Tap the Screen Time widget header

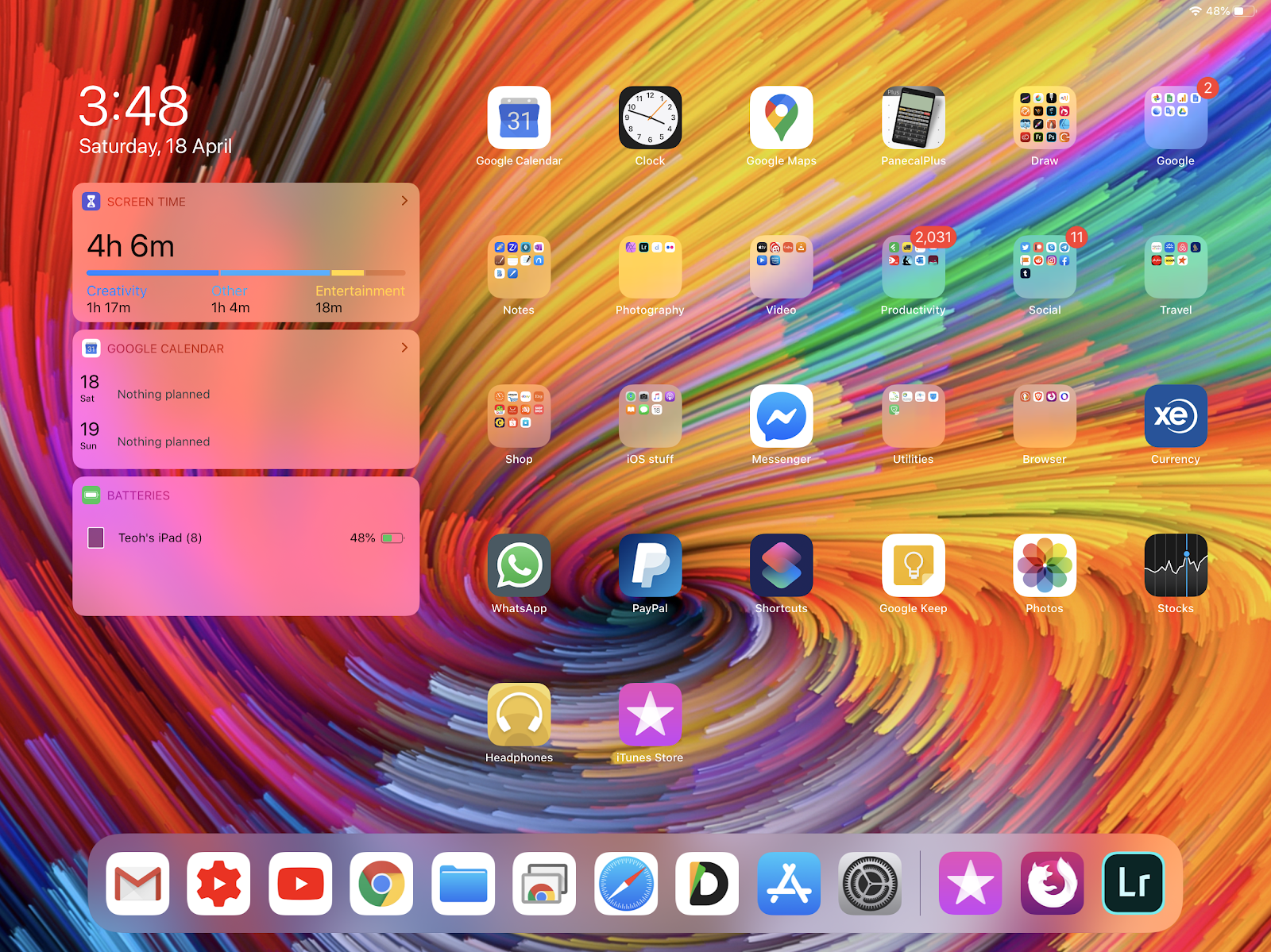tap(245, 202)
